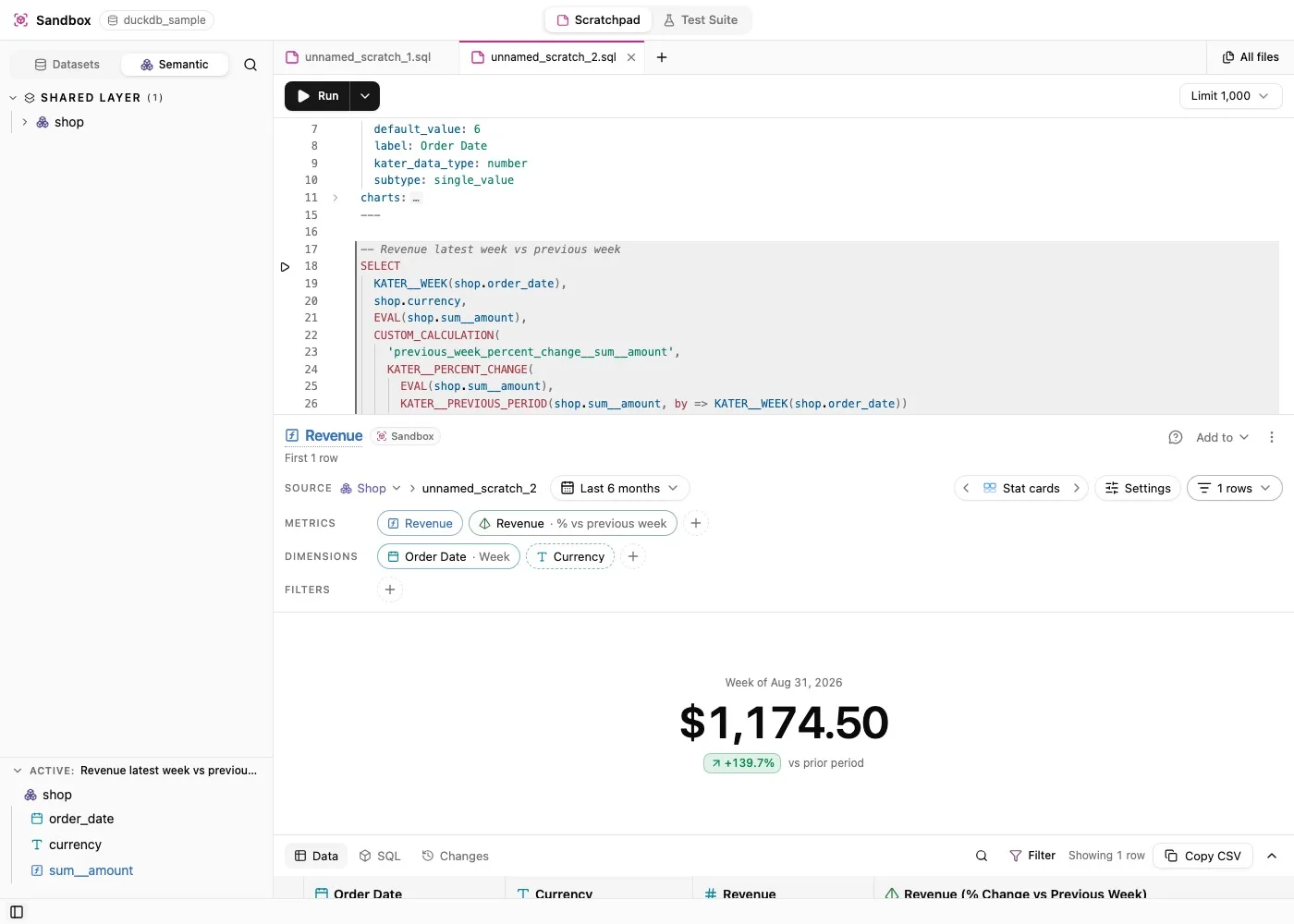The height and width of the screenshot is (924, 1294).
Task: Run the query
Action: coord(317,96)
